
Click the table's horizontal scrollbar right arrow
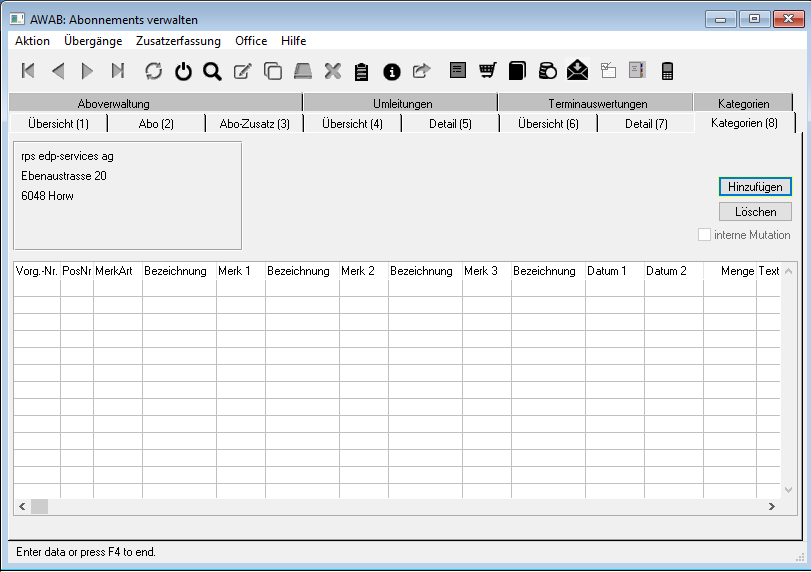click(771, 507)
